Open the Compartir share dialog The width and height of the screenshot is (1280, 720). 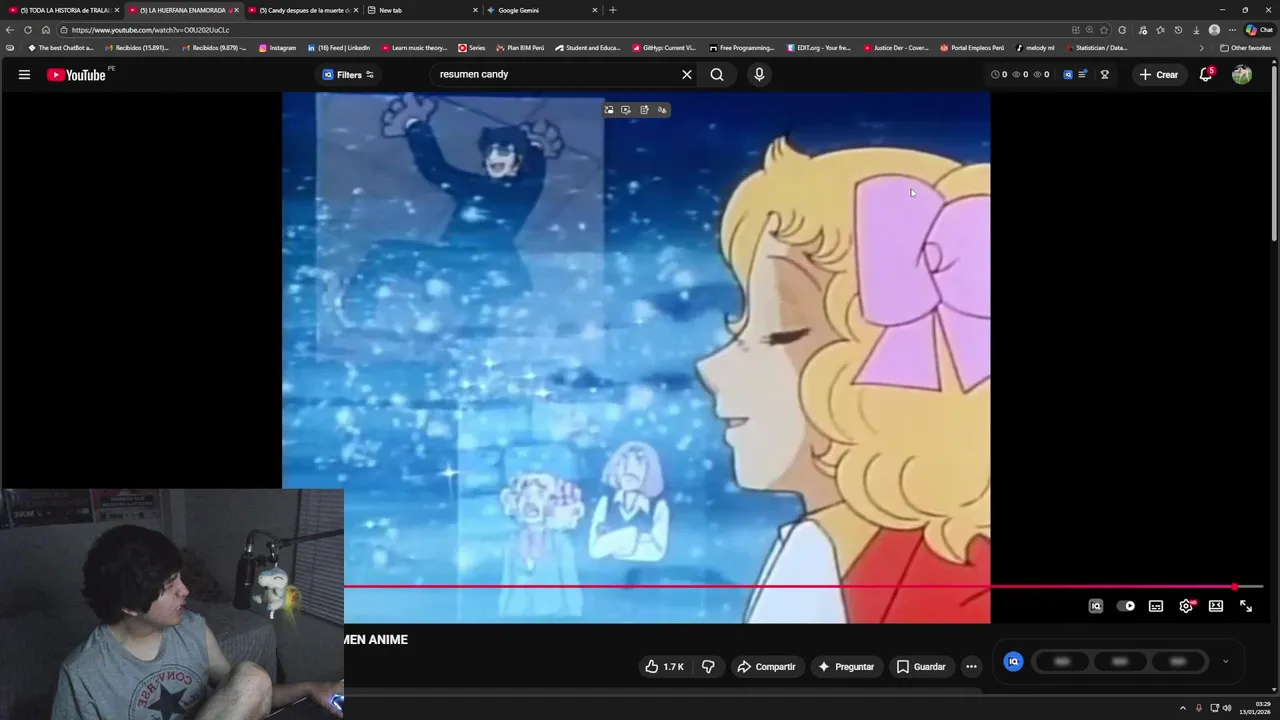click(x=766, y=667)
